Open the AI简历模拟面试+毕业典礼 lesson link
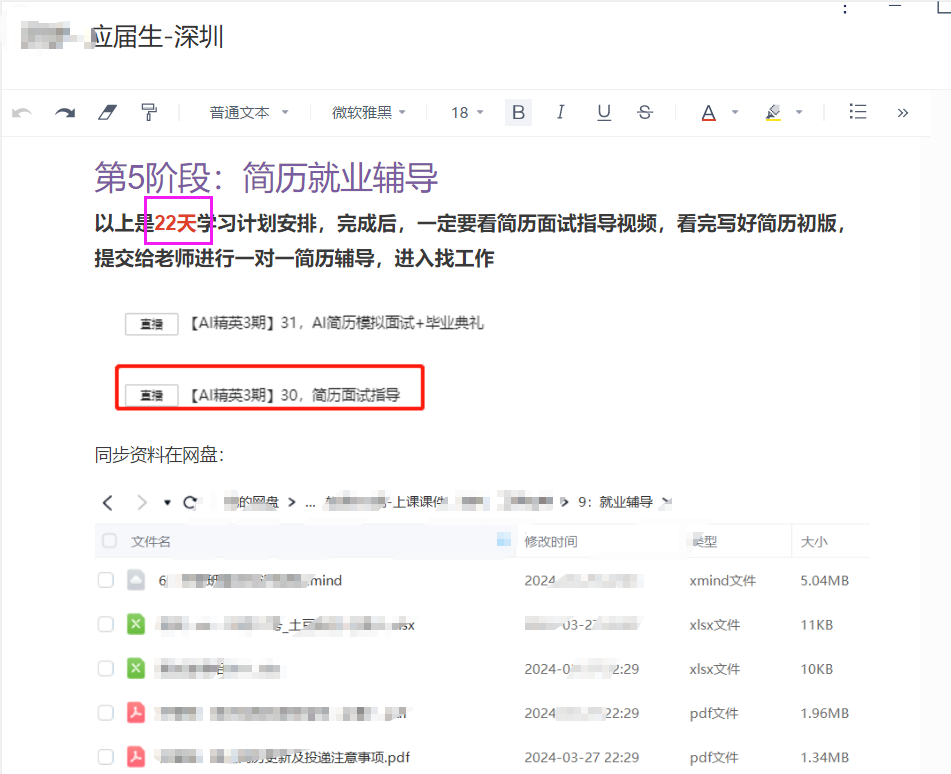951x774 pixels. 335,323
